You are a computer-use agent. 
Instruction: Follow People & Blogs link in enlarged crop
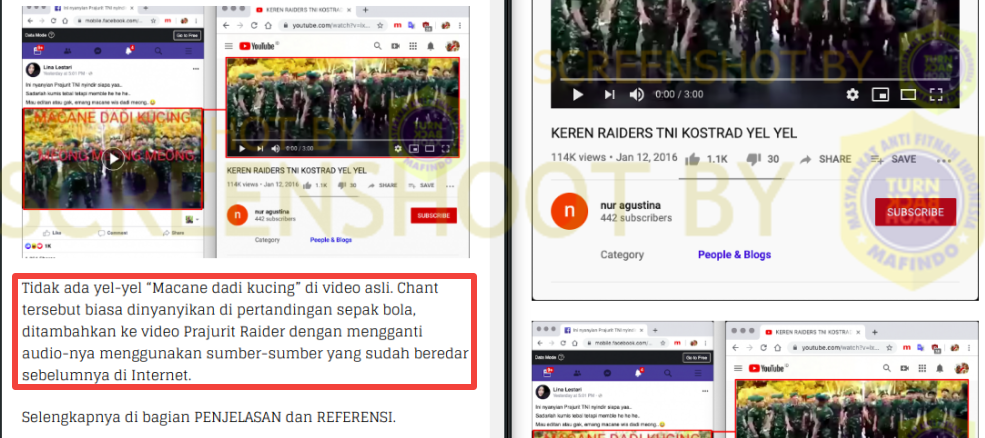[x=734, y=255]
